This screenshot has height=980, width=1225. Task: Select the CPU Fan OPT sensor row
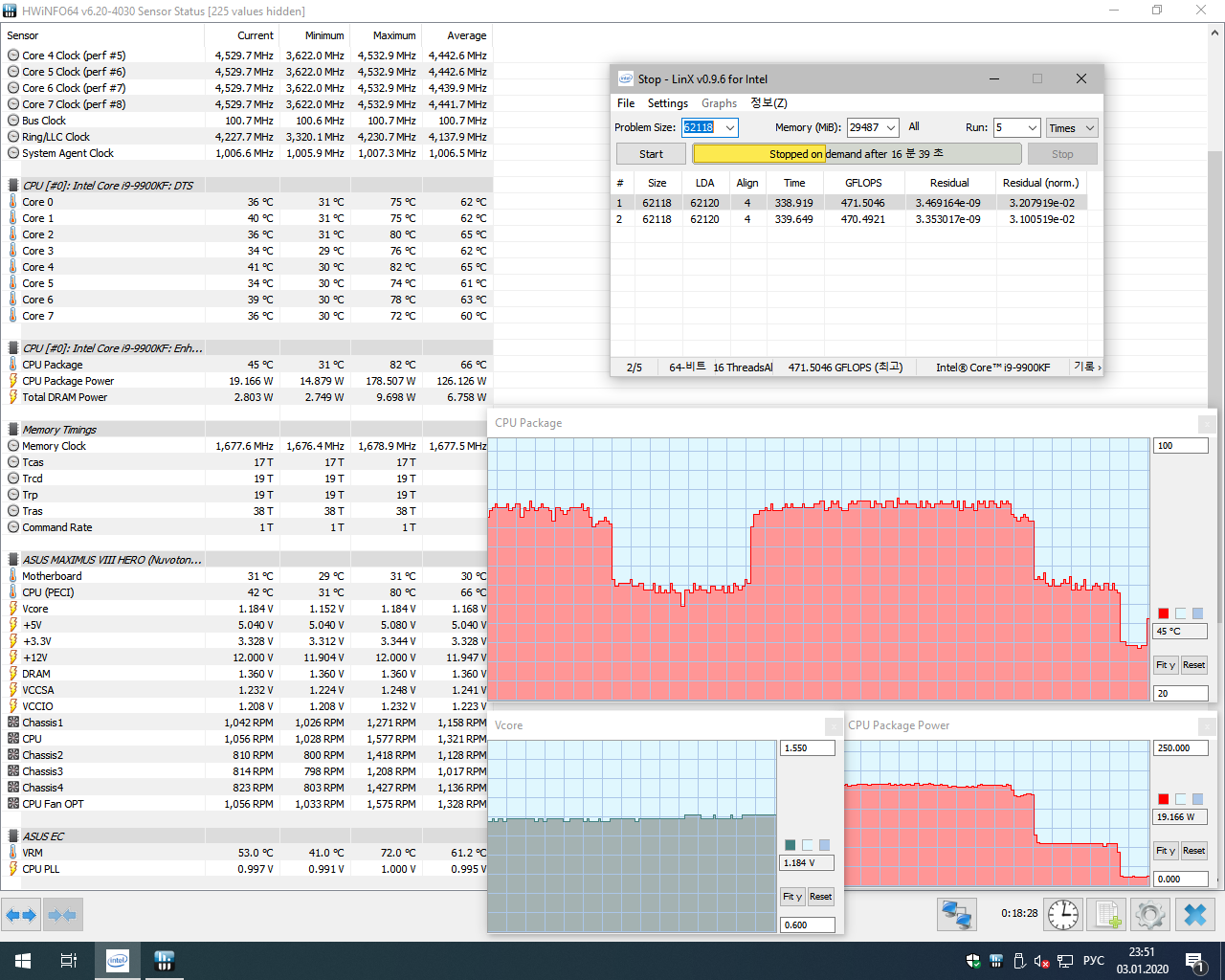point(247,804)
